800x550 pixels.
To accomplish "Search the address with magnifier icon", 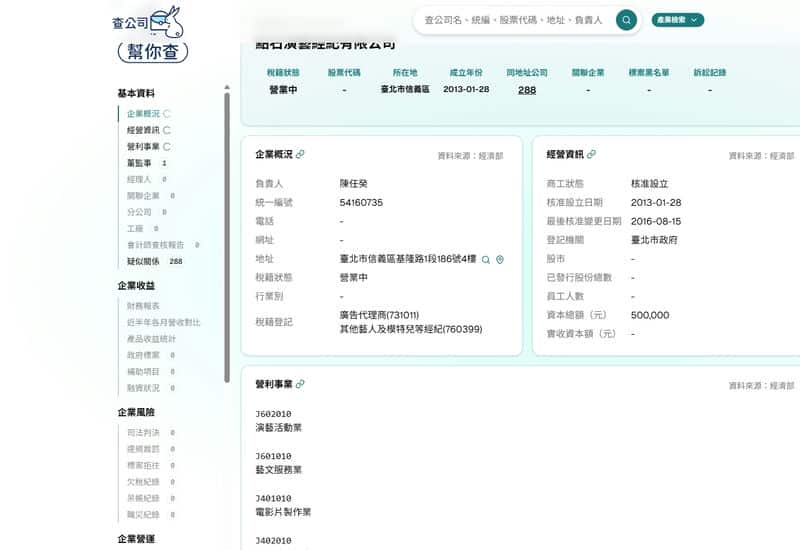I will [486, 259].
